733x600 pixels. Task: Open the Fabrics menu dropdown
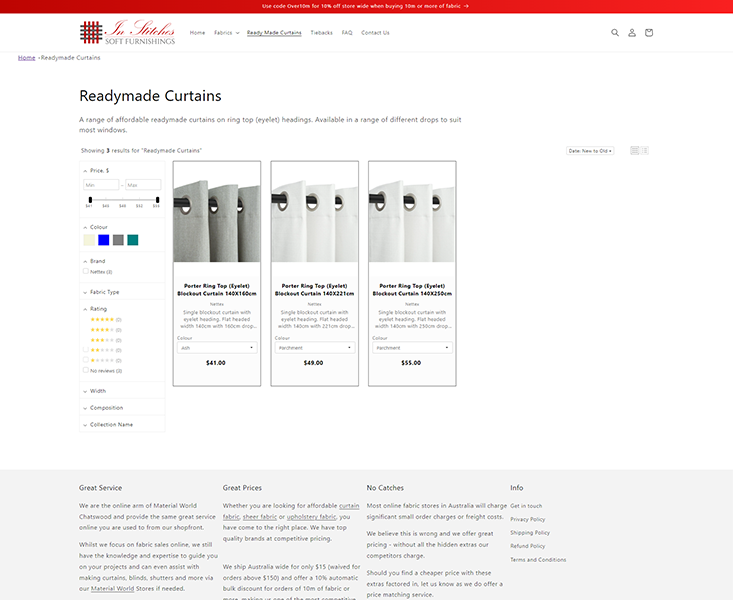click(227, 33)
